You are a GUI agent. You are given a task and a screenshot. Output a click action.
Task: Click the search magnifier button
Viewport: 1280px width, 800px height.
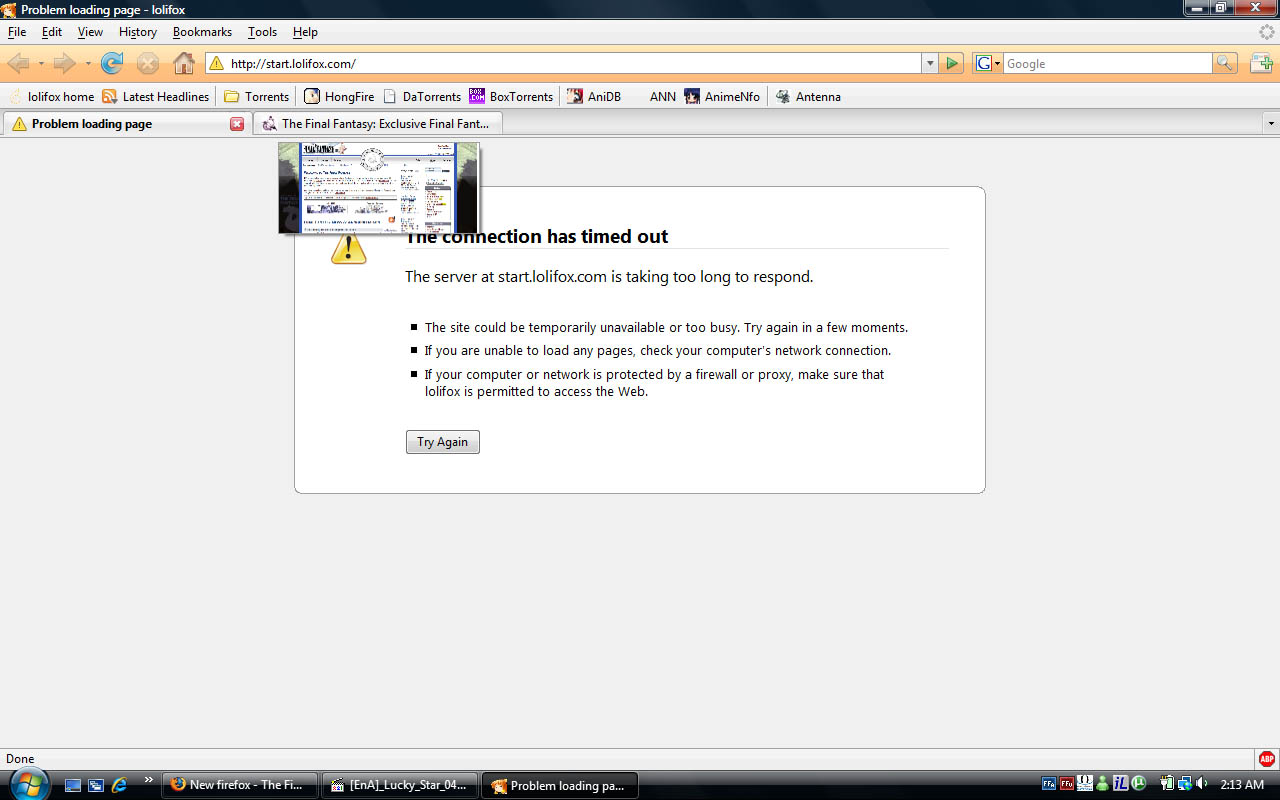(1225, 63)
